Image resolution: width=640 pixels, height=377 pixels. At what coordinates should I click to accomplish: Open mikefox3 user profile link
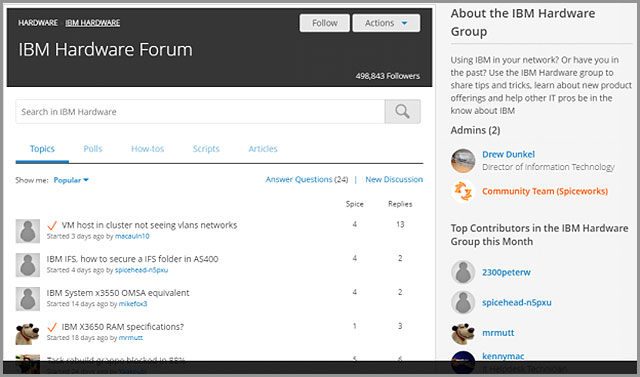133,304
